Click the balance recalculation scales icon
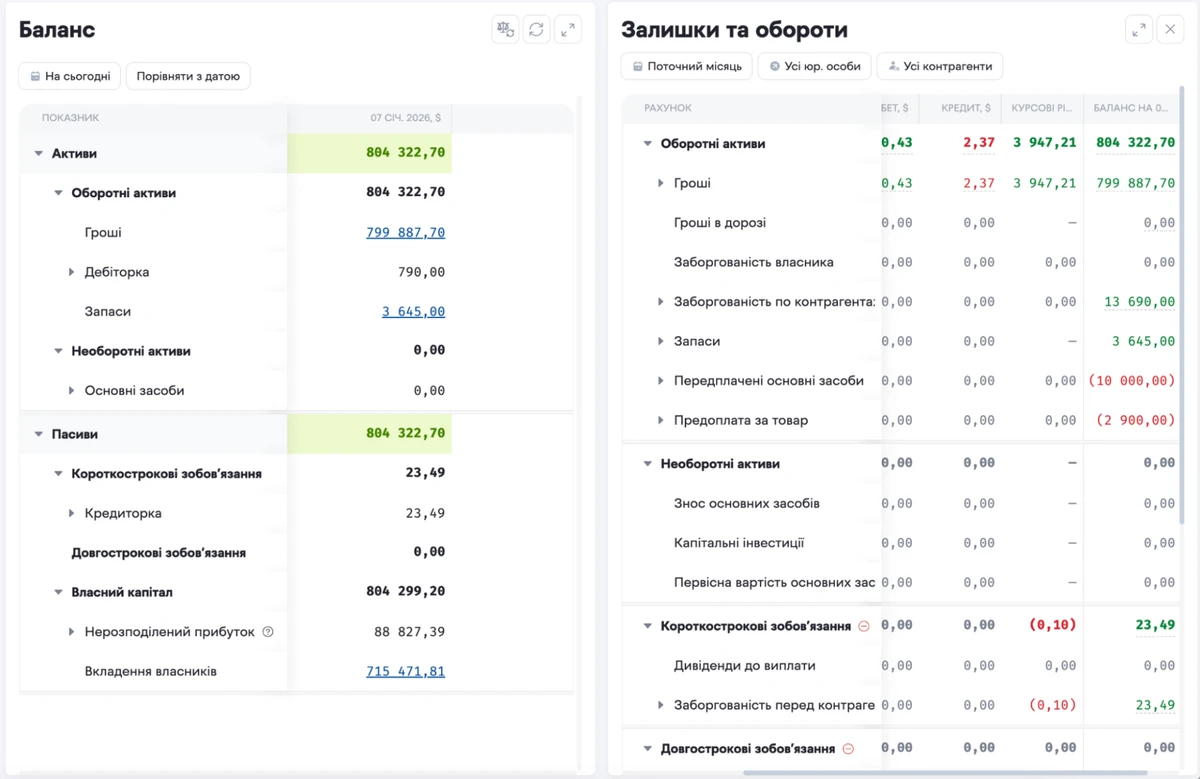 (506, 29)
